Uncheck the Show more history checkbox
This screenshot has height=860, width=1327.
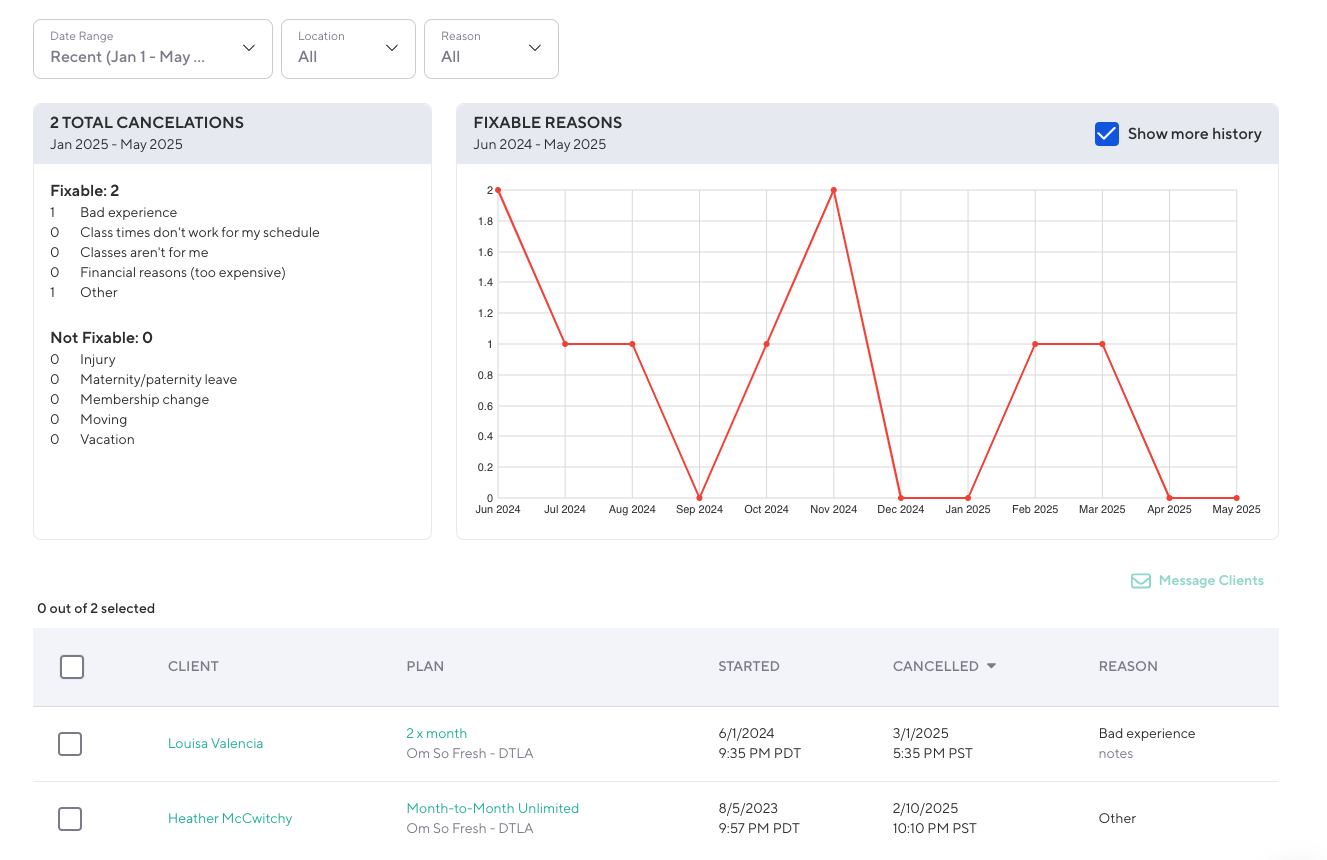point(1106,134)
